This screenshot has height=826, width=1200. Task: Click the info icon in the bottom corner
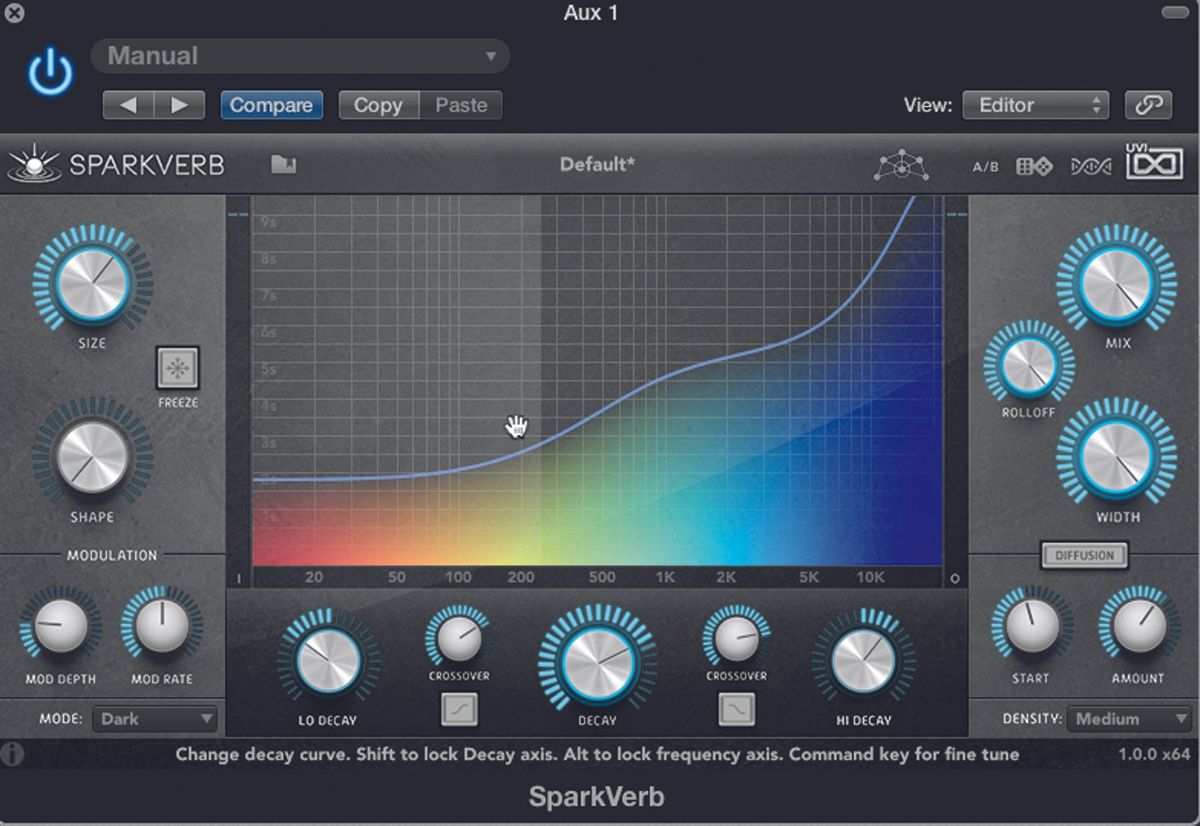coord(12,754)
